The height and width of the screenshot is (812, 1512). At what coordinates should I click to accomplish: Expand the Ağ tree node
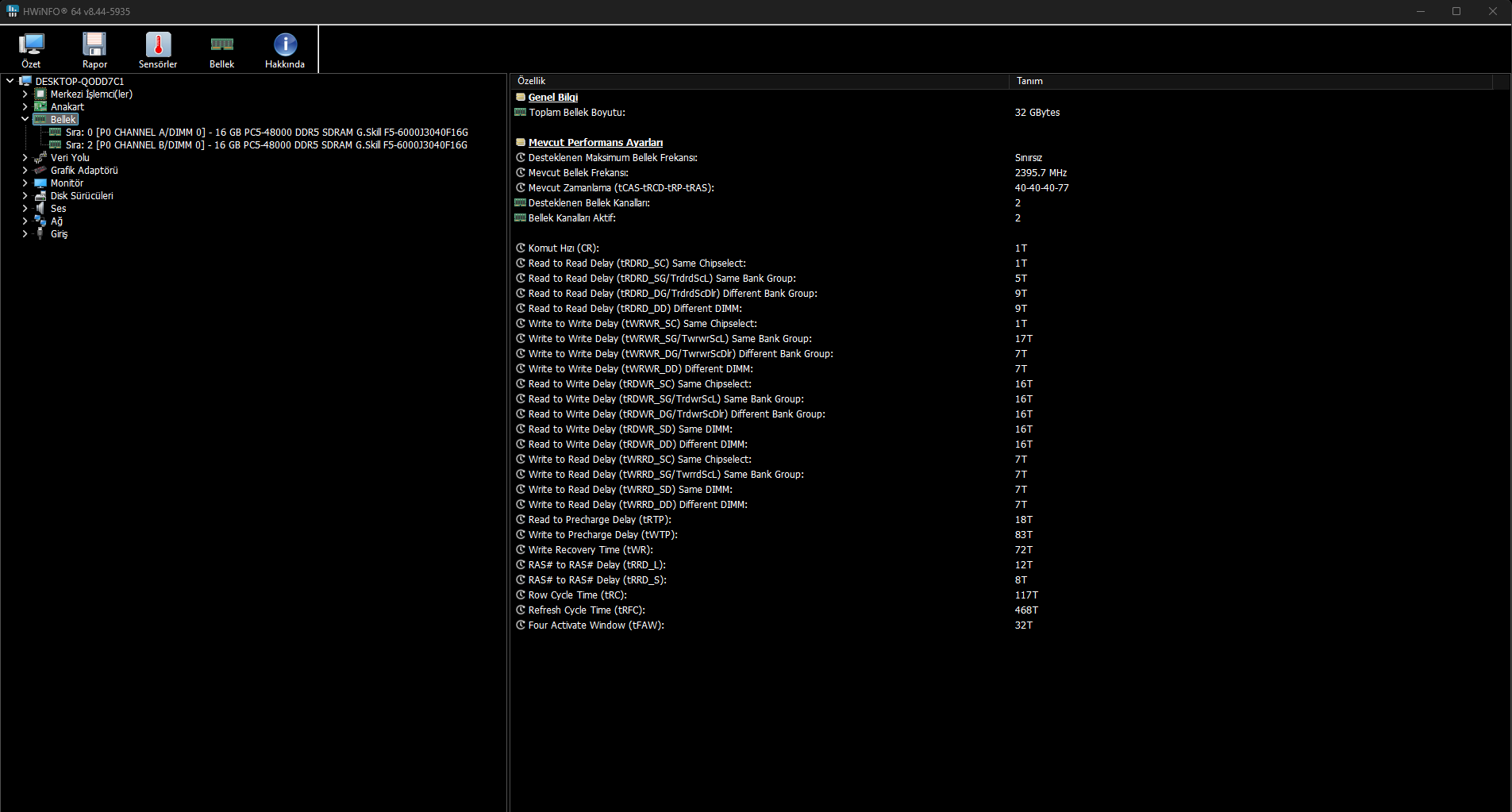tap(25, 221)
